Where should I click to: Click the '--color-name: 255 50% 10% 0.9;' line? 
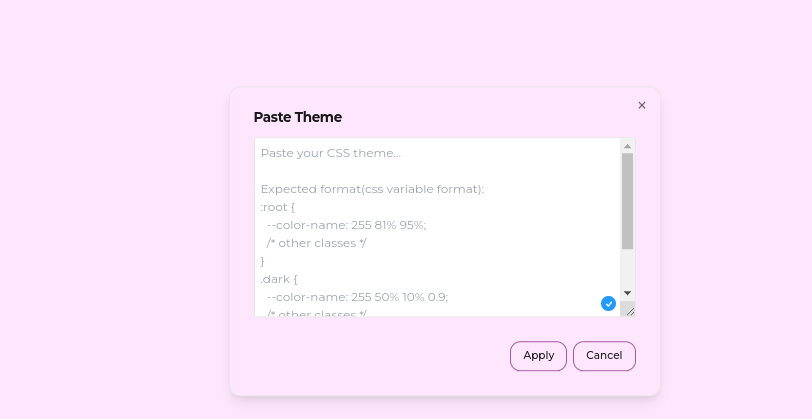(x=357, y=297)
